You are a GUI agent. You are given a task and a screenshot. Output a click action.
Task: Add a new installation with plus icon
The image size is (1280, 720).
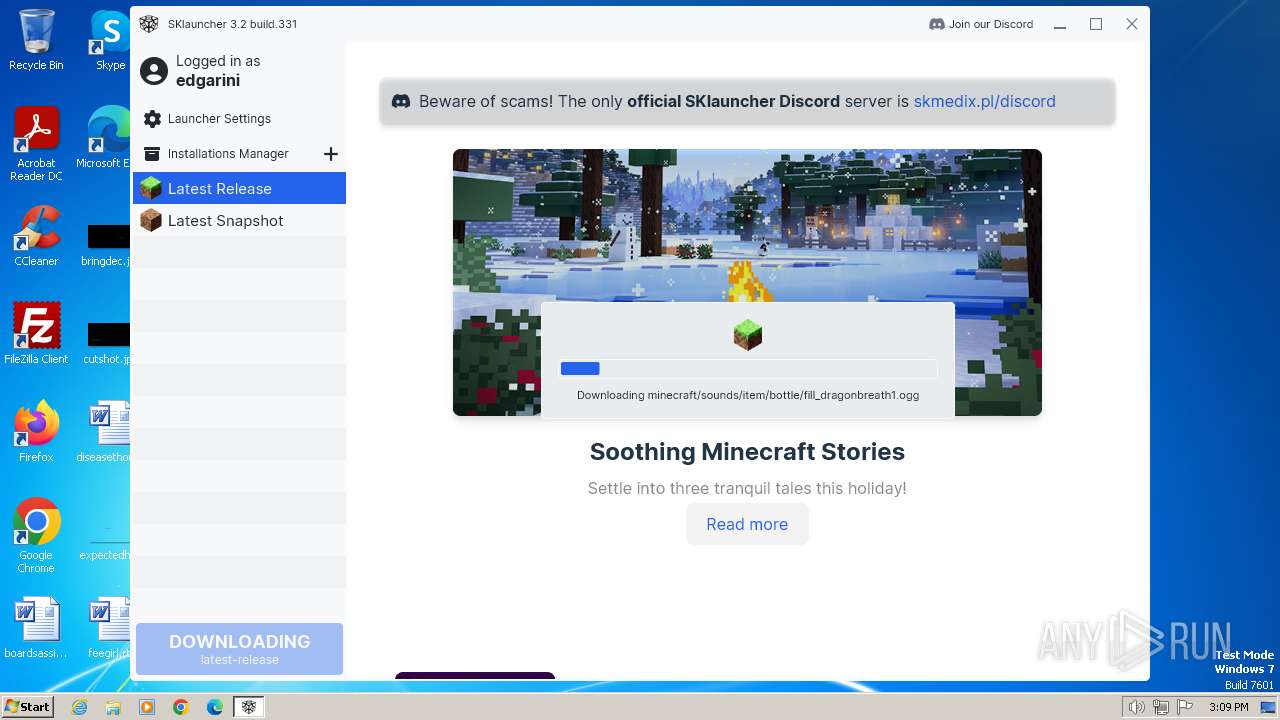coord(331,154)
